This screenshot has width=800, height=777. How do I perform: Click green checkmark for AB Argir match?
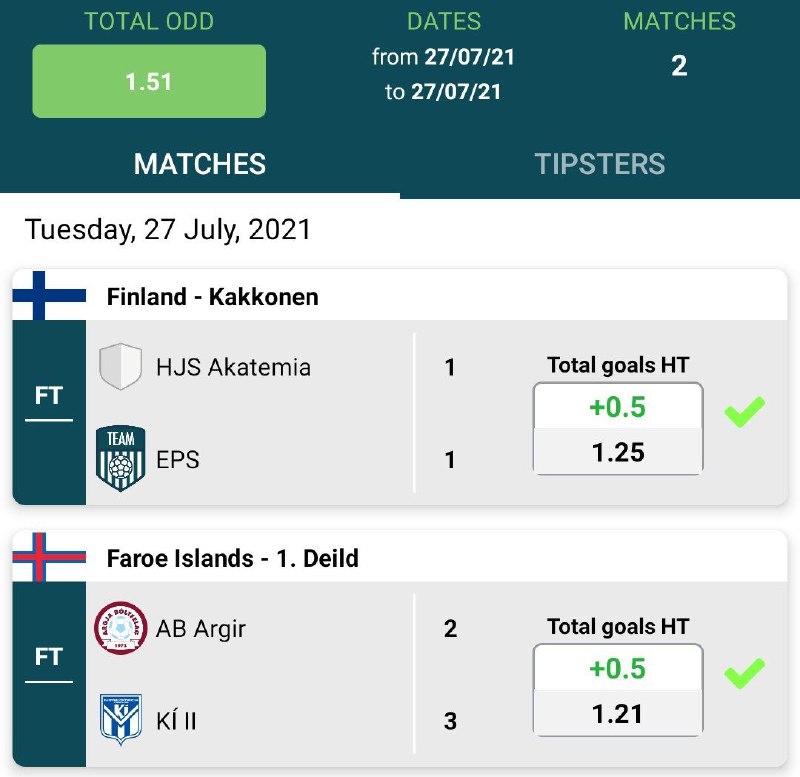pos(744,672)
